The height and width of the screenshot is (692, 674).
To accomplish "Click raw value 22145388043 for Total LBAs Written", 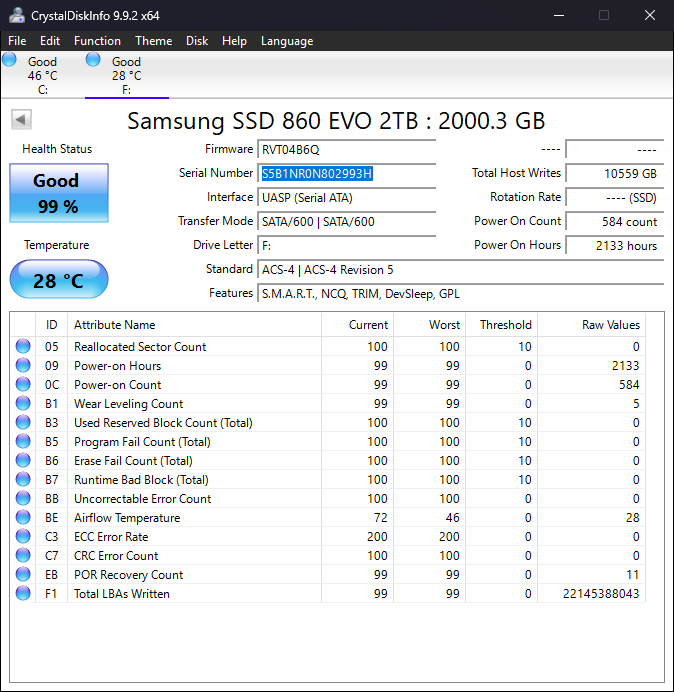I will click(x=601, y=594).
